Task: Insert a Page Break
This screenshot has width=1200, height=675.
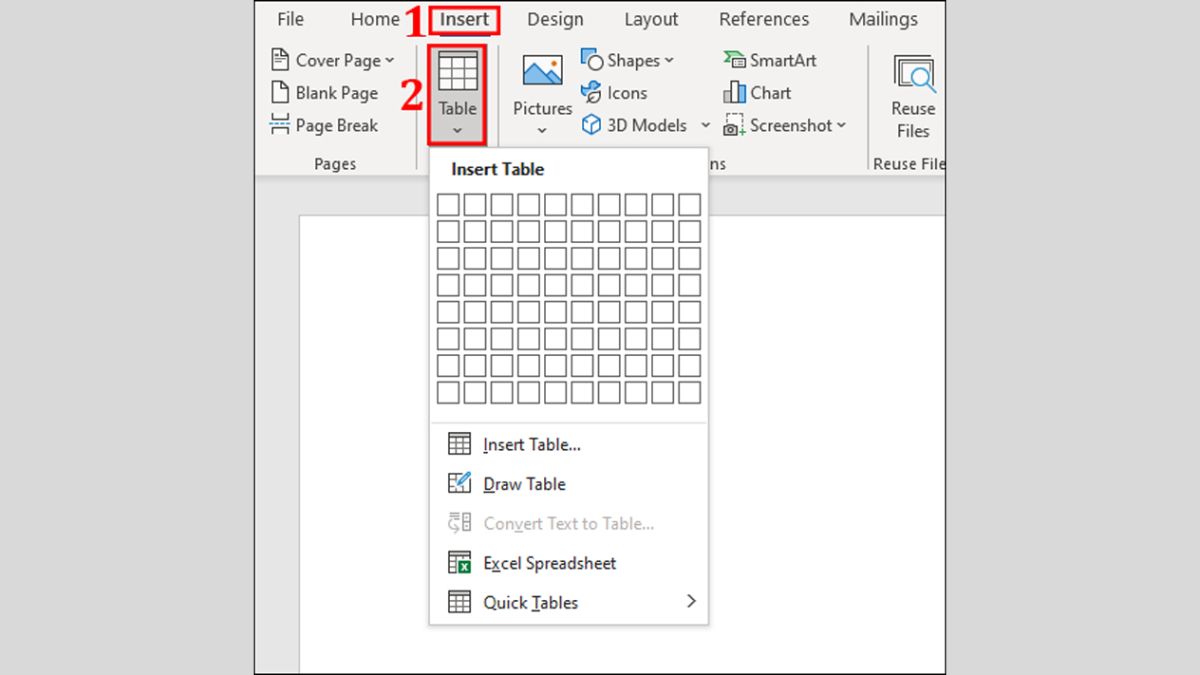Action: tap(324, 126)
